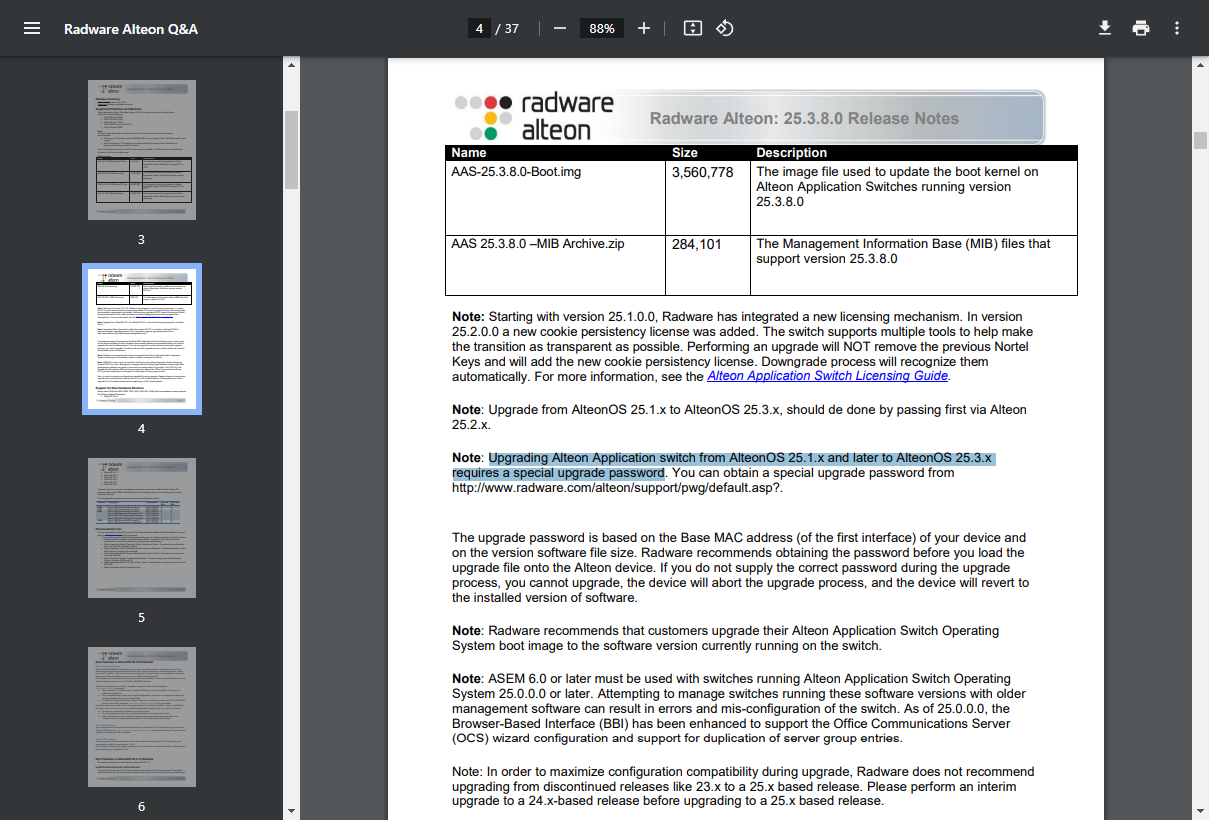Zoom out with the minus button
The width and height of the screenshot is (1209, 820).
tap(560, 28)
